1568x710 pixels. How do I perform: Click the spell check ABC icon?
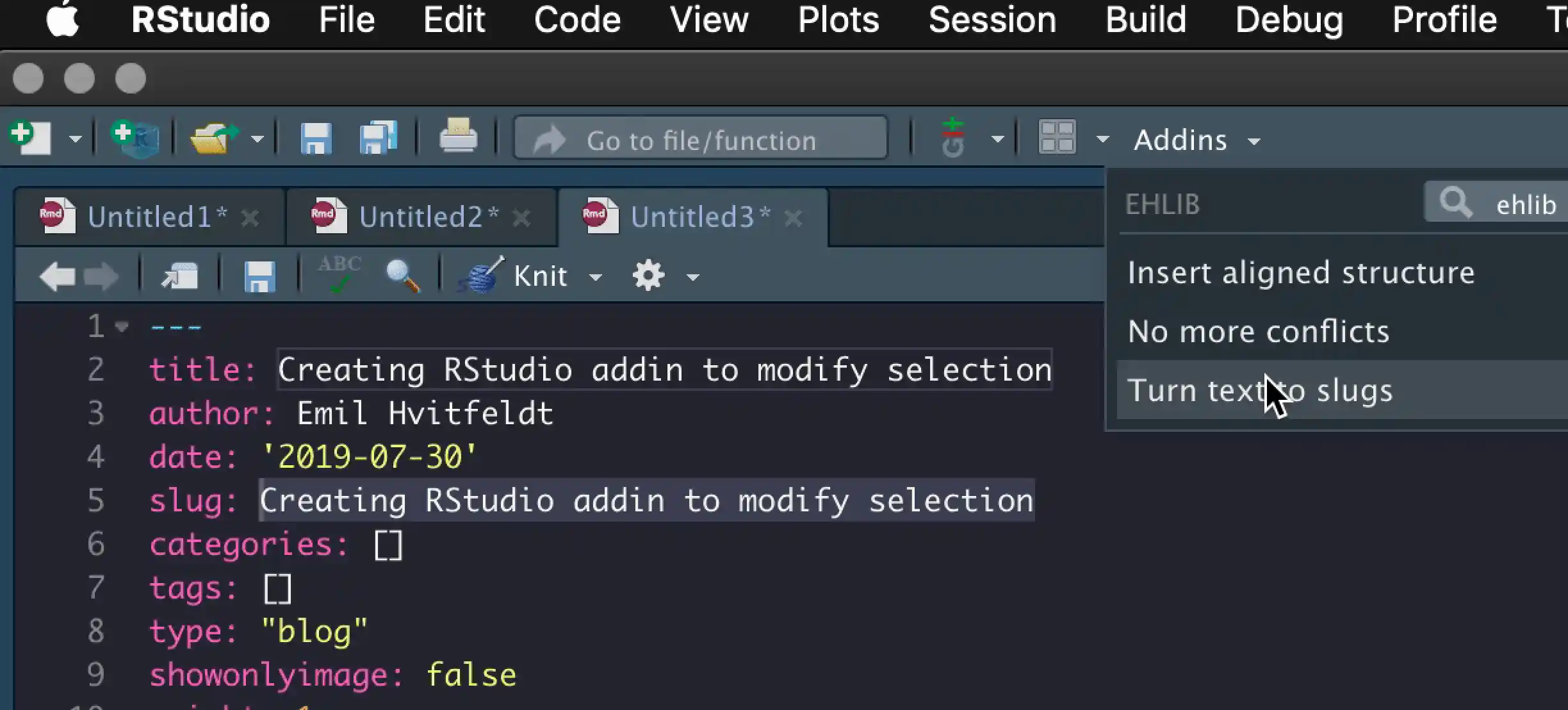(339, 274)
